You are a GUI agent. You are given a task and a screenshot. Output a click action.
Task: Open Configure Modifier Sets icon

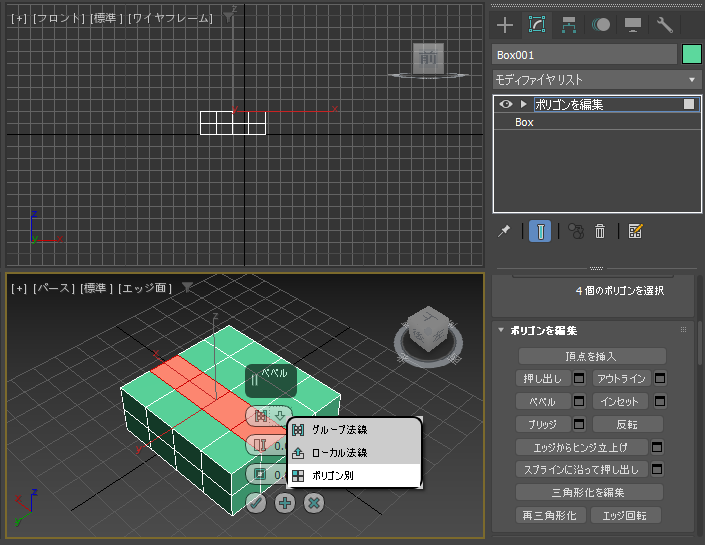(x=635, y=231)
